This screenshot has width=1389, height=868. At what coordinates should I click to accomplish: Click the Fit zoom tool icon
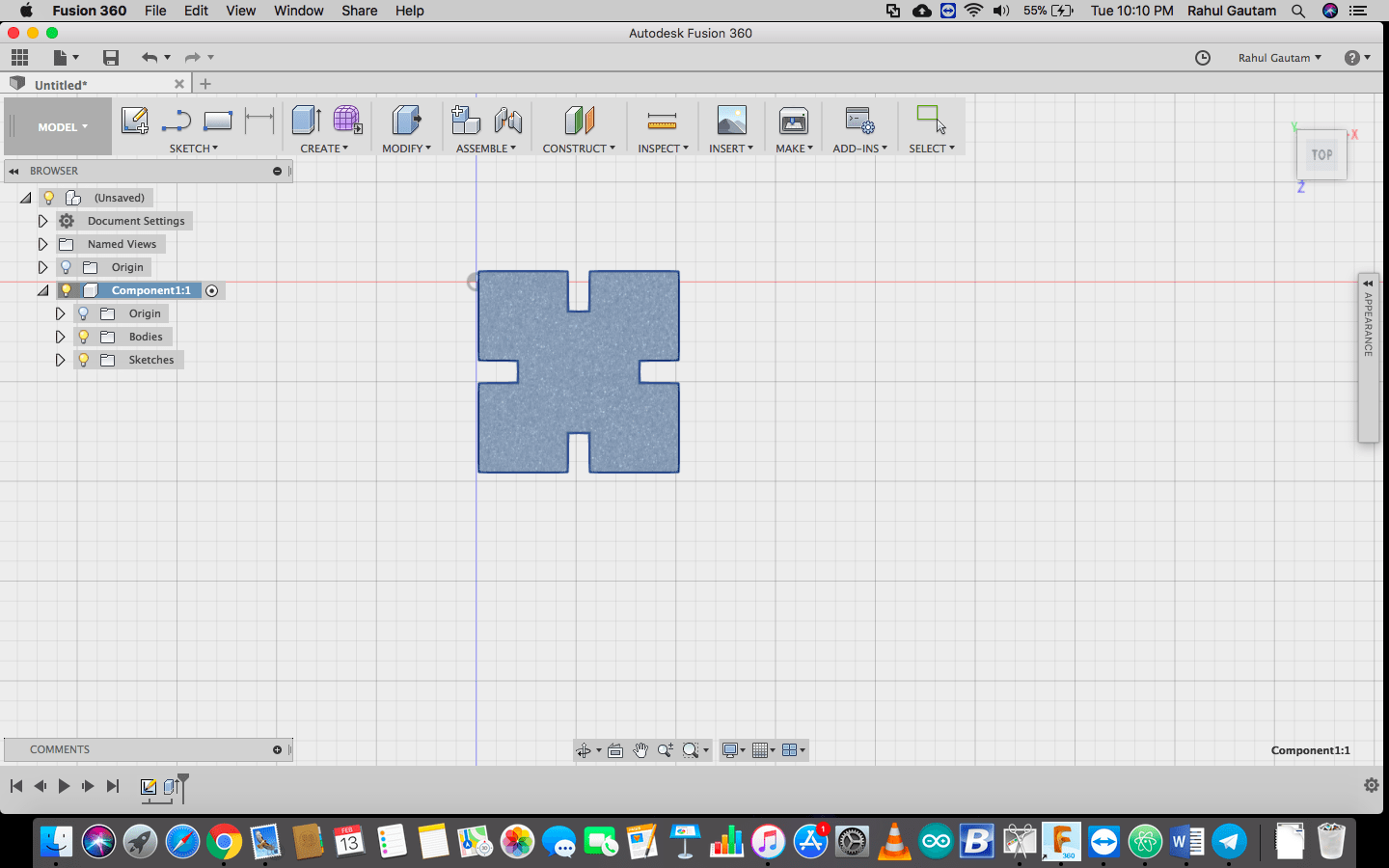[691, 750]
